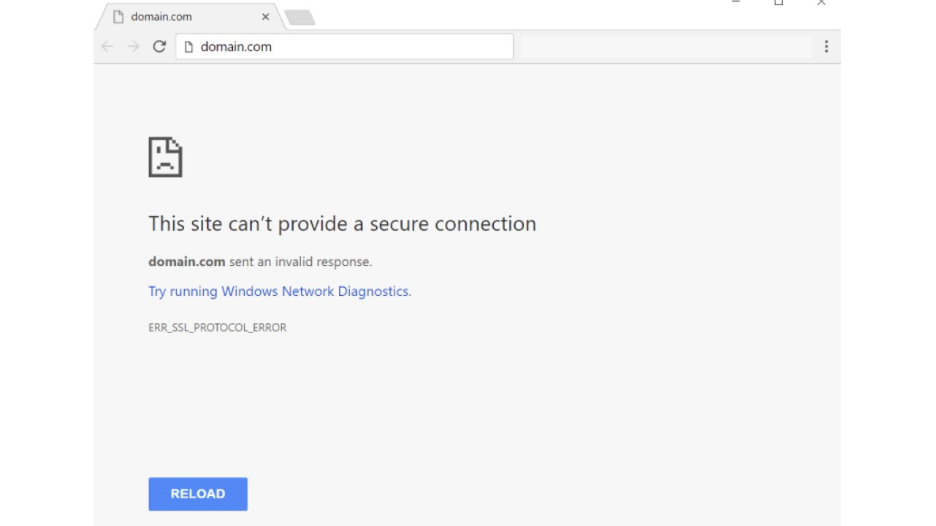Viewport: 936px width, 526px height.
Task: Open a new tab beside domain.com
Action: coord(299,17)
